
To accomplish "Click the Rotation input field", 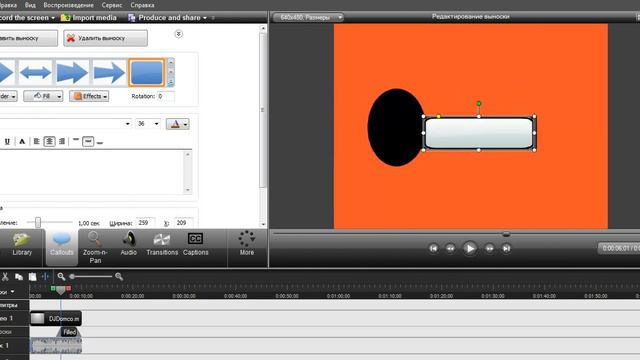I will [x=166, y=96].
